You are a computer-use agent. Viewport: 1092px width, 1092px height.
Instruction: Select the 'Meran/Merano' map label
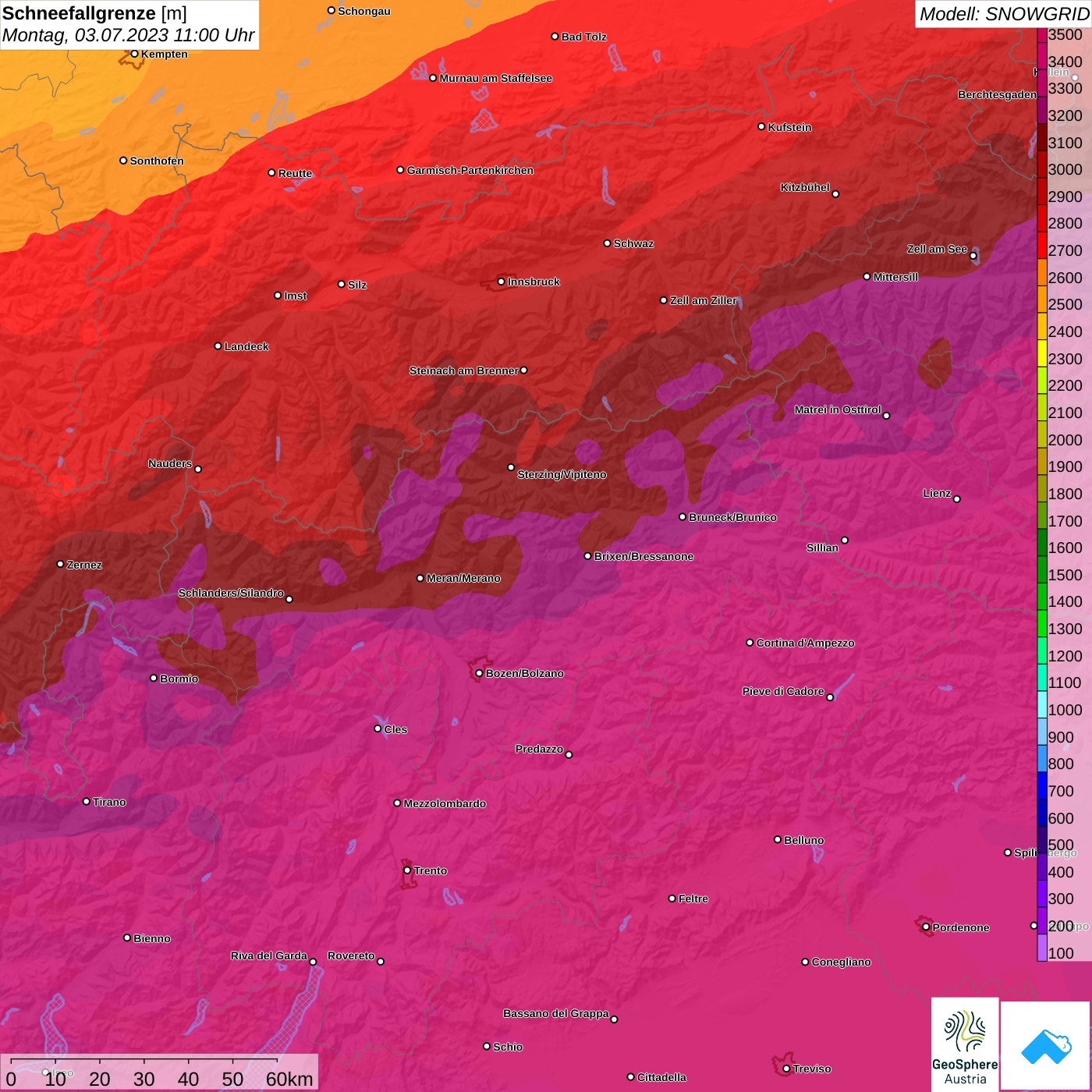(463, 578)
